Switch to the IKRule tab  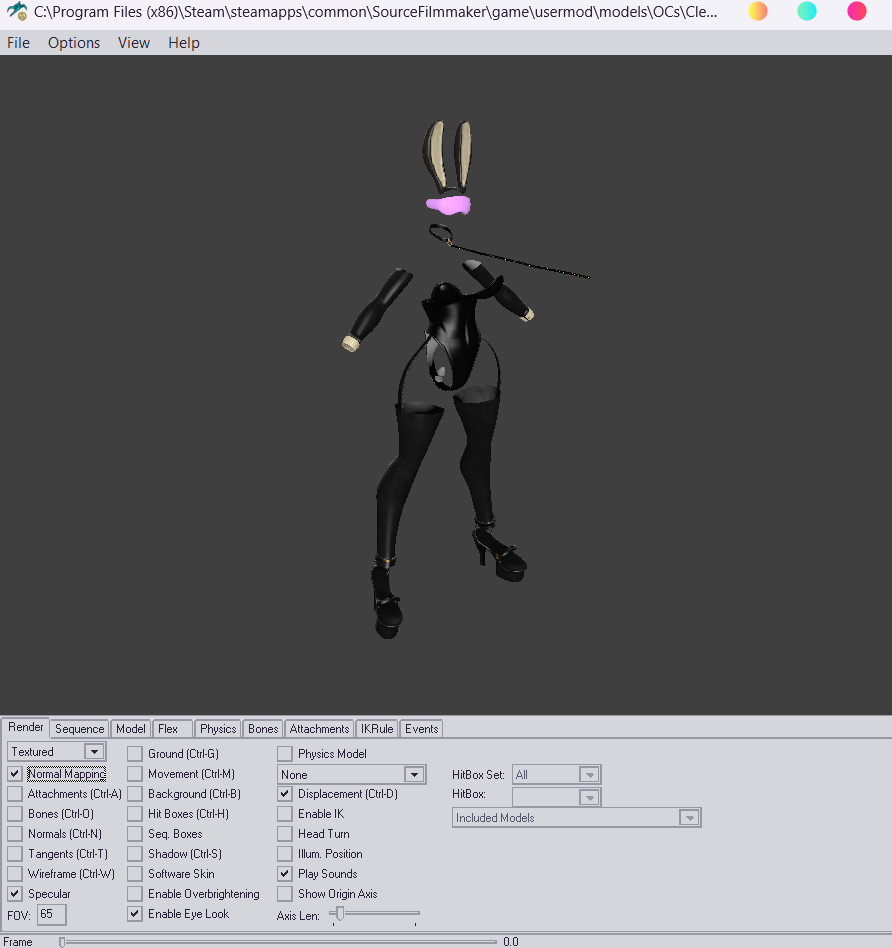[377, 729]
